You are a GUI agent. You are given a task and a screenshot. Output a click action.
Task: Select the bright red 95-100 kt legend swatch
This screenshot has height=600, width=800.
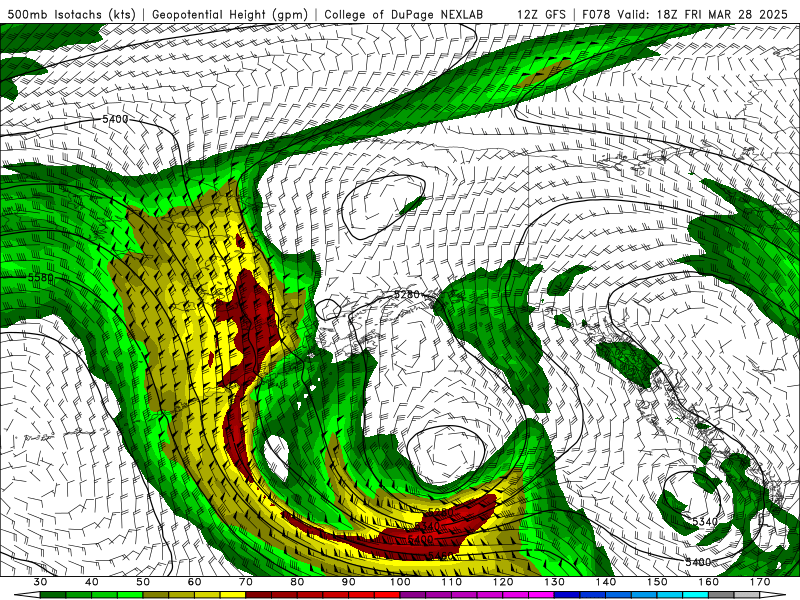387,595
